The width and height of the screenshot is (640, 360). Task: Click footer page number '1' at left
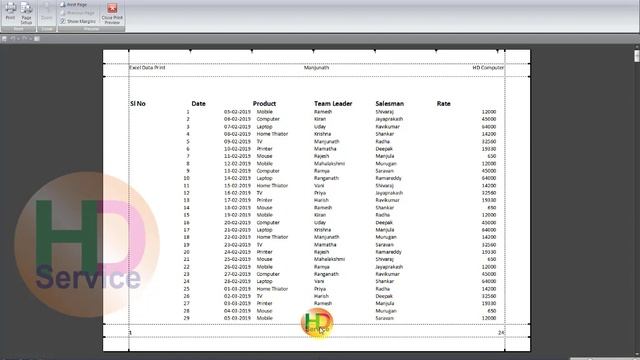click(x=130, y=333)
